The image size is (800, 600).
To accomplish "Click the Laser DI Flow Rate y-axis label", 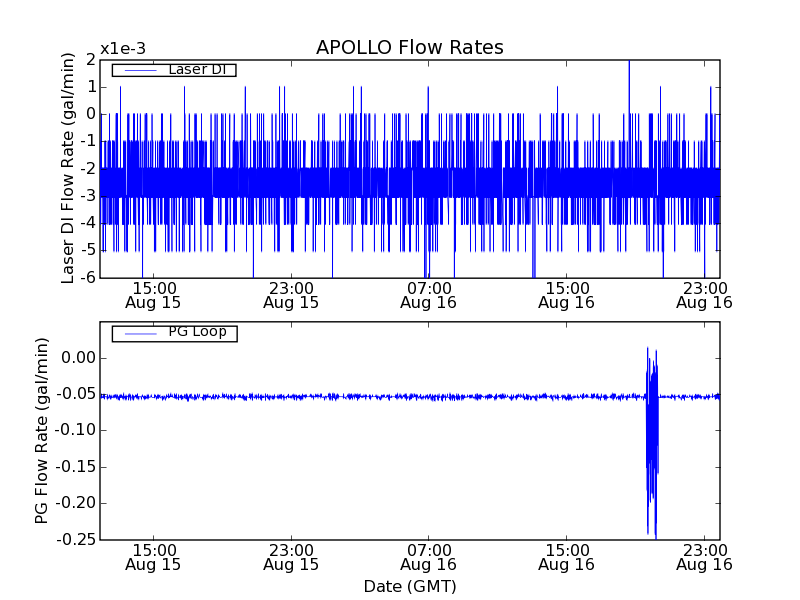I will tap(69, 168).
